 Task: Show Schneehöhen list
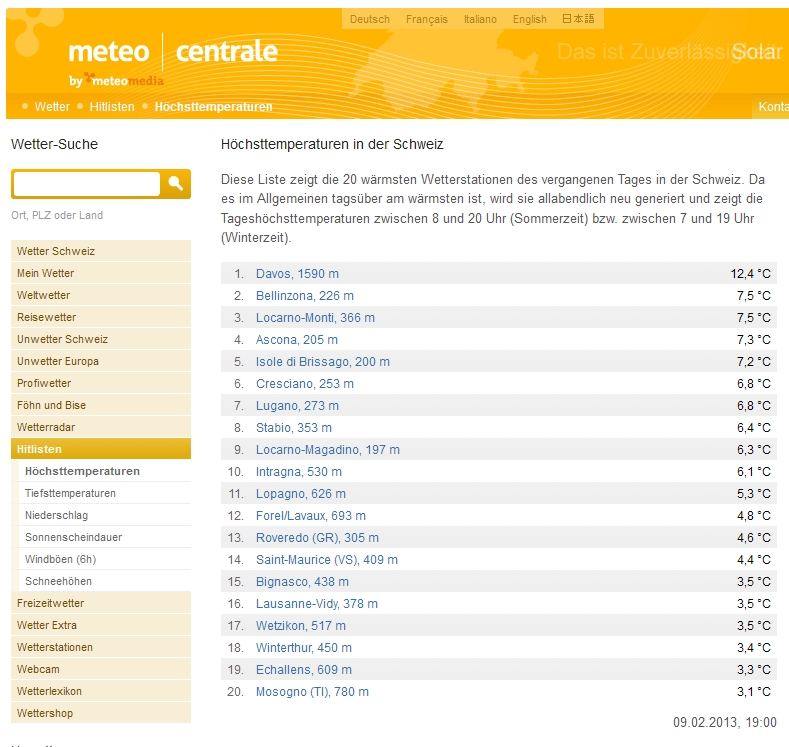tap(59, 581)
